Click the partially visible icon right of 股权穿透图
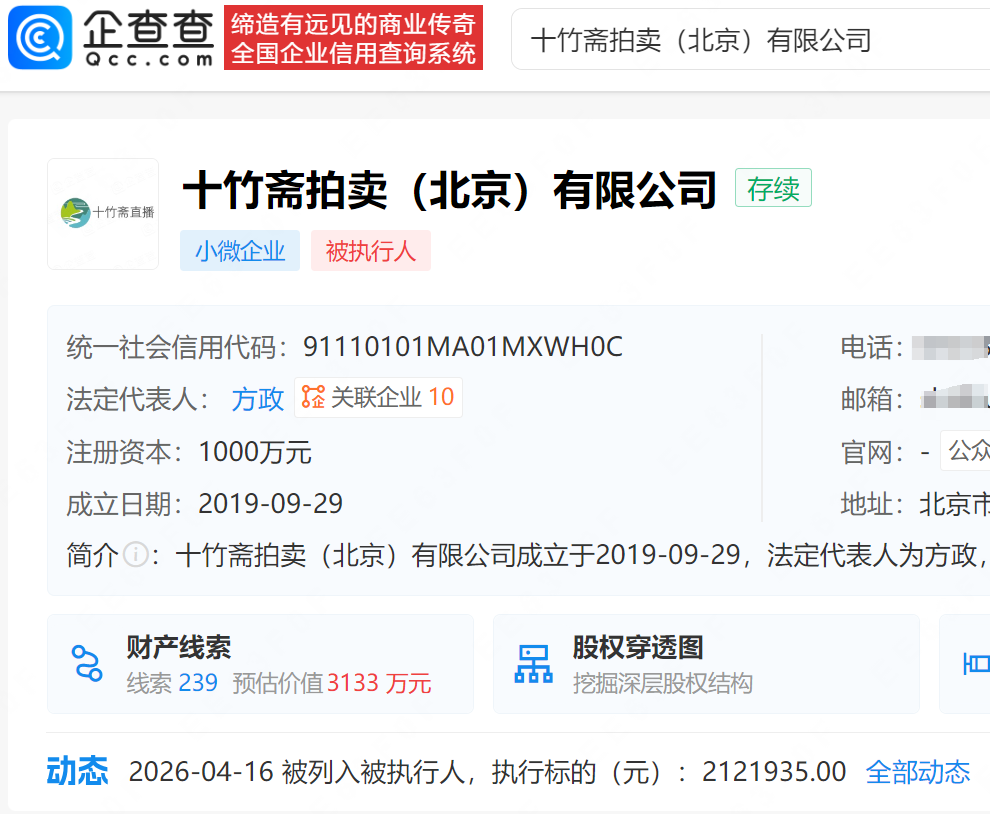 [x=975, y=664]
